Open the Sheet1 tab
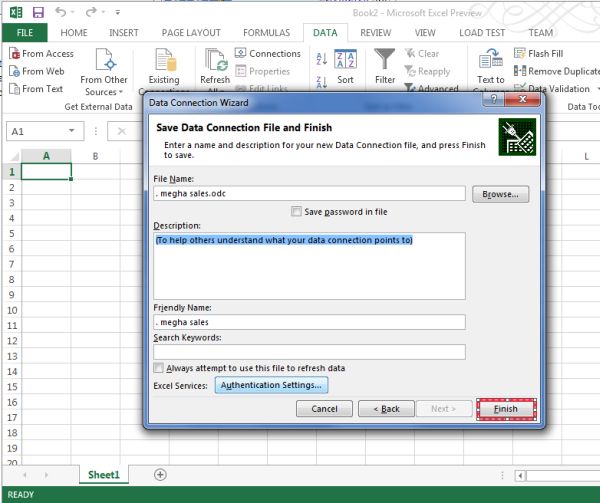Viewport: 600px width, 503px height. tap(104, 475)
